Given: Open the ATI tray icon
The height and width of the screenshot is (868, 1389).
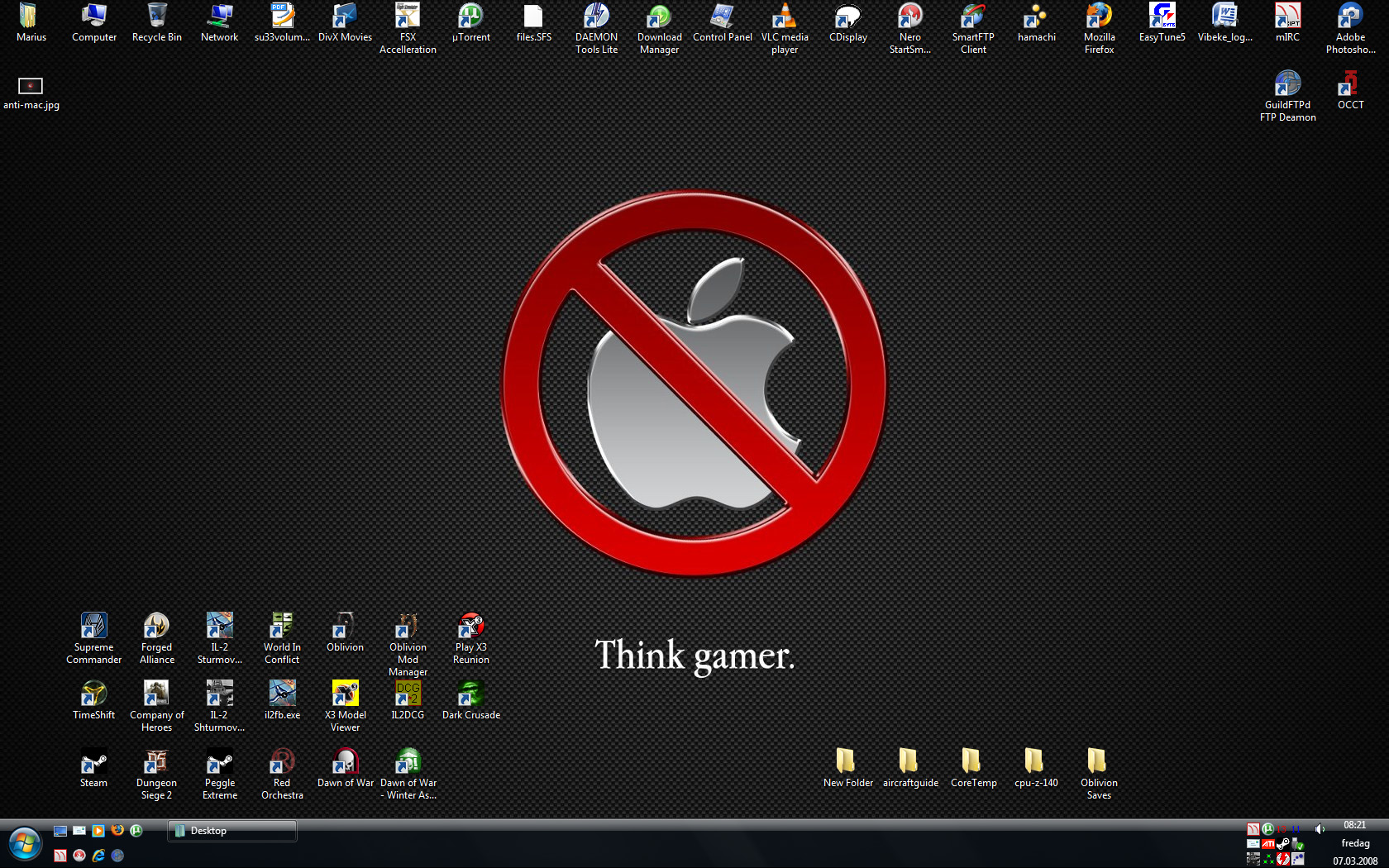Looking at the screenshot, I should point(1267,844).
